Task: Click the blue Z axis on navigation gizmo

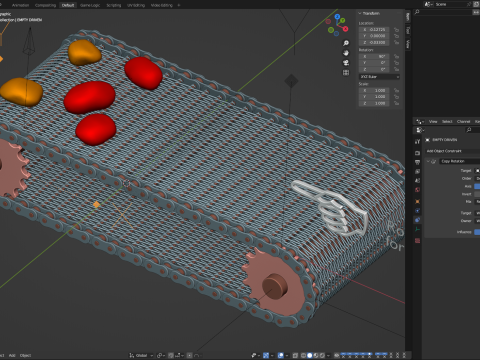Action: [337, 16]
